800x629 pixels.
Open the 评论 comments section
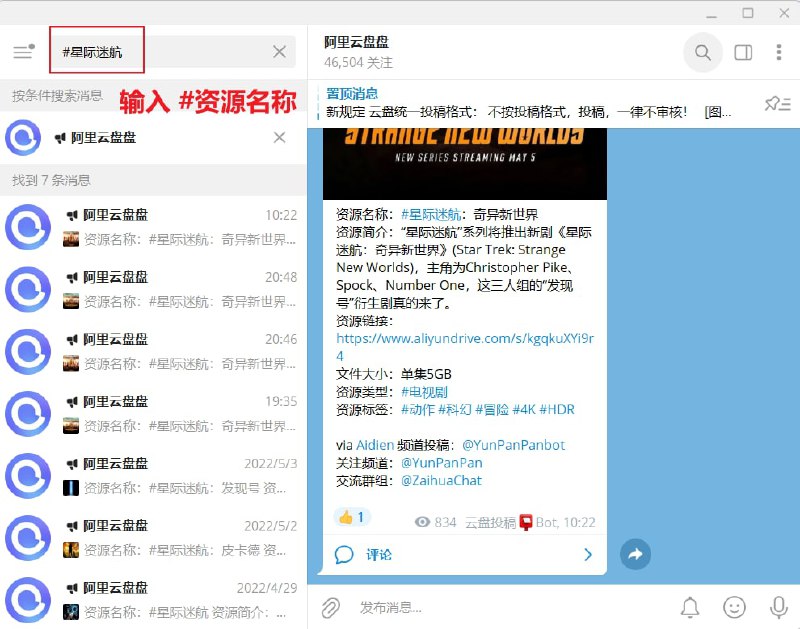[x=379, y=555]
